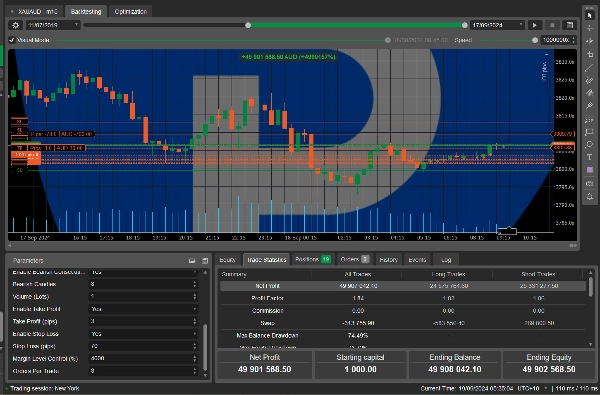
Task: Switch to the Backtesting tab
Action: (86, 11)
